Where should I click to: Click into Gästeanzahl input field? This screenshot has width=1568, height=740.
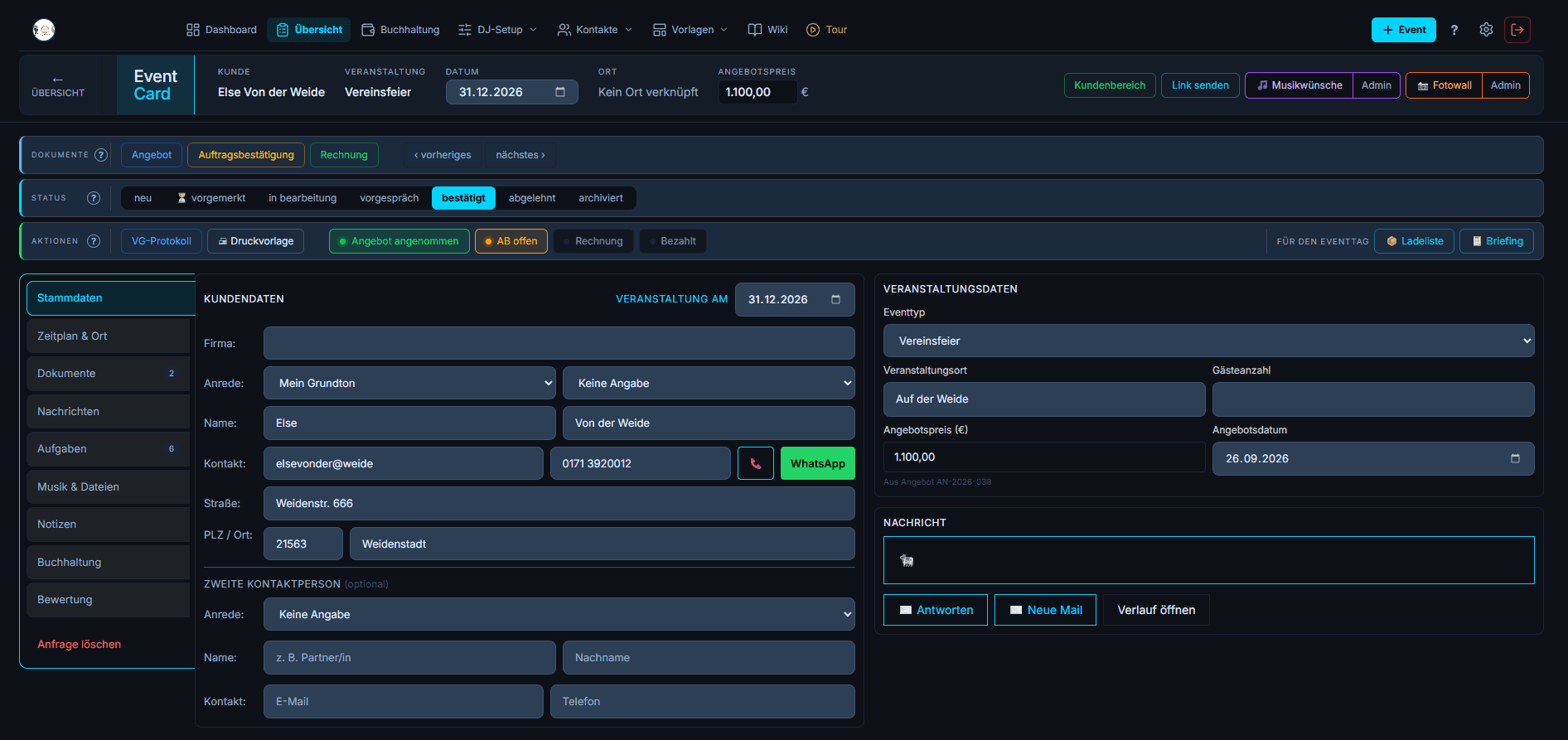pos(1373,399)
